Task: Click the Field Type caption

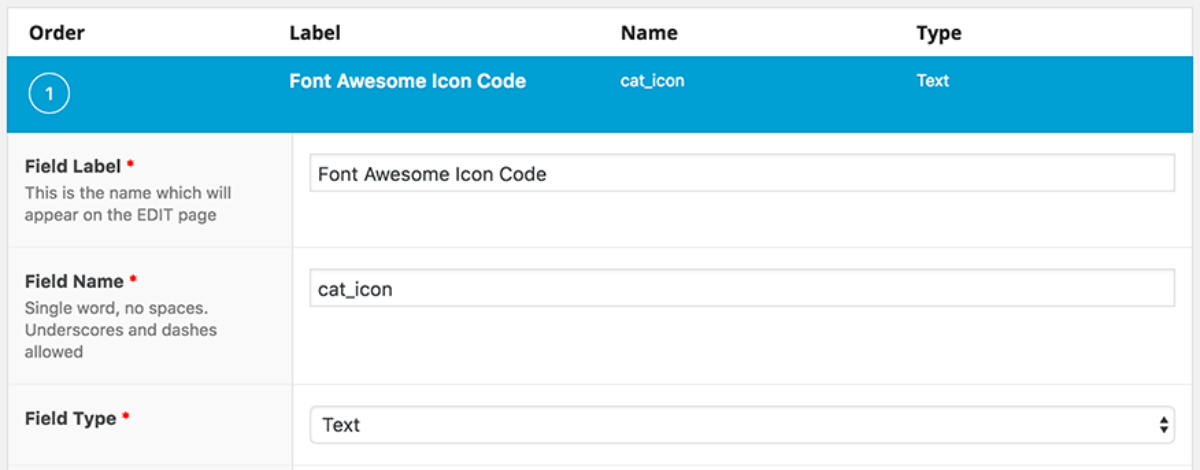Action: pyautogui.click(x=71, y=418)
